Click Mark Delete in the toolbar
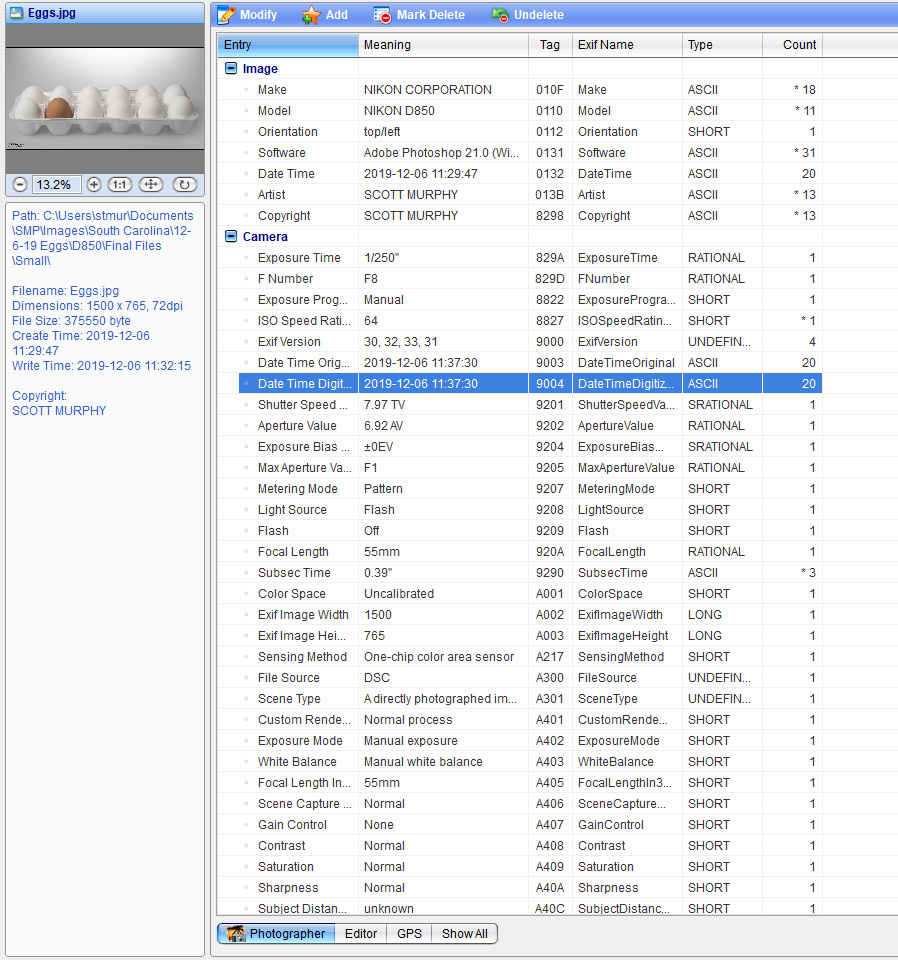Screen dimensions: 898x960 tap(419, 15)
